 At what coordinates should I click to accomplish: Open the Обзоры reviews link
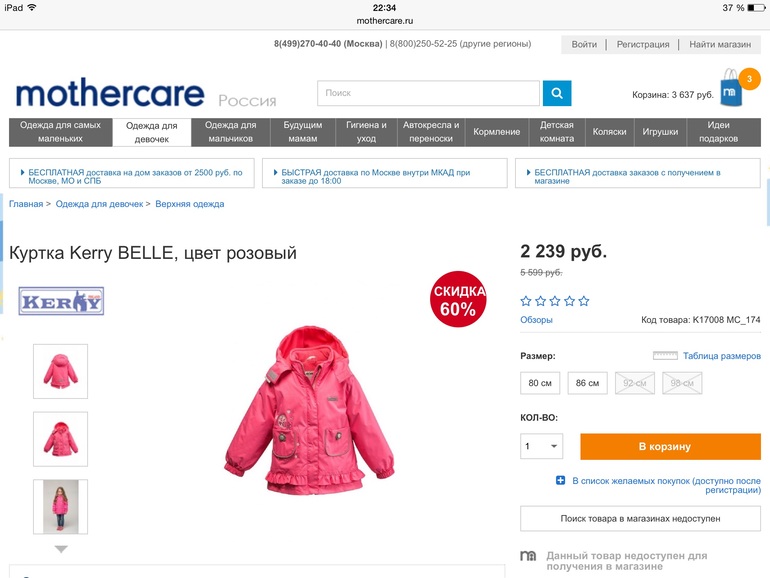(x=536, y=320)
